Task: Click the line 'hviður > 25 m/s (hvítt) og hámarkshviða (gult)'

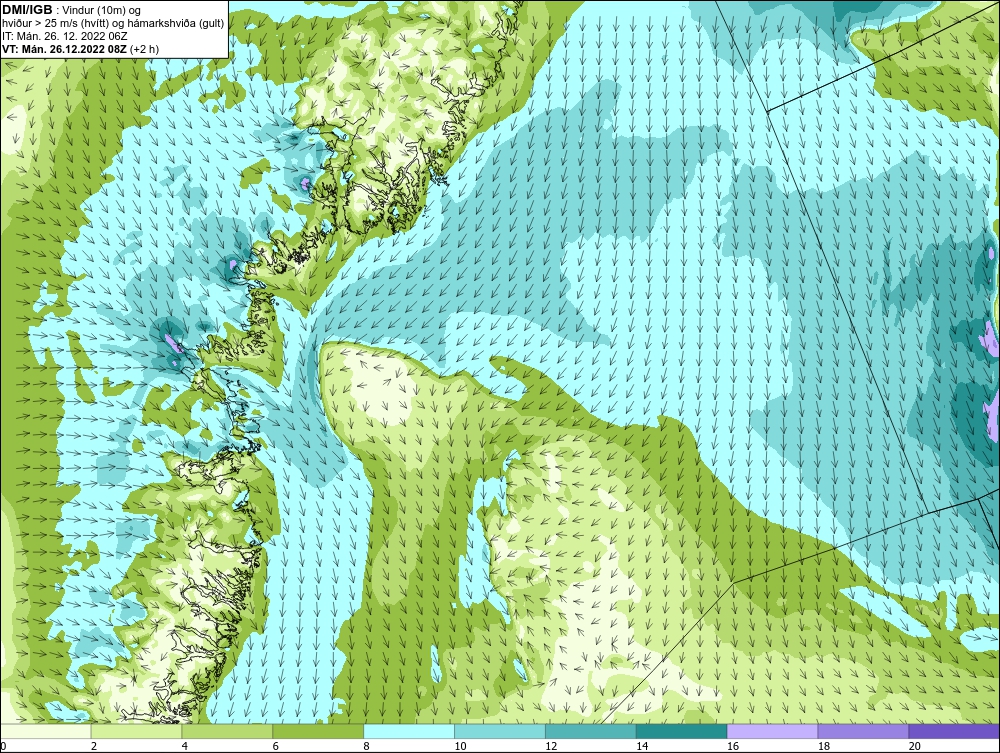Action: (x=113, y=23)
